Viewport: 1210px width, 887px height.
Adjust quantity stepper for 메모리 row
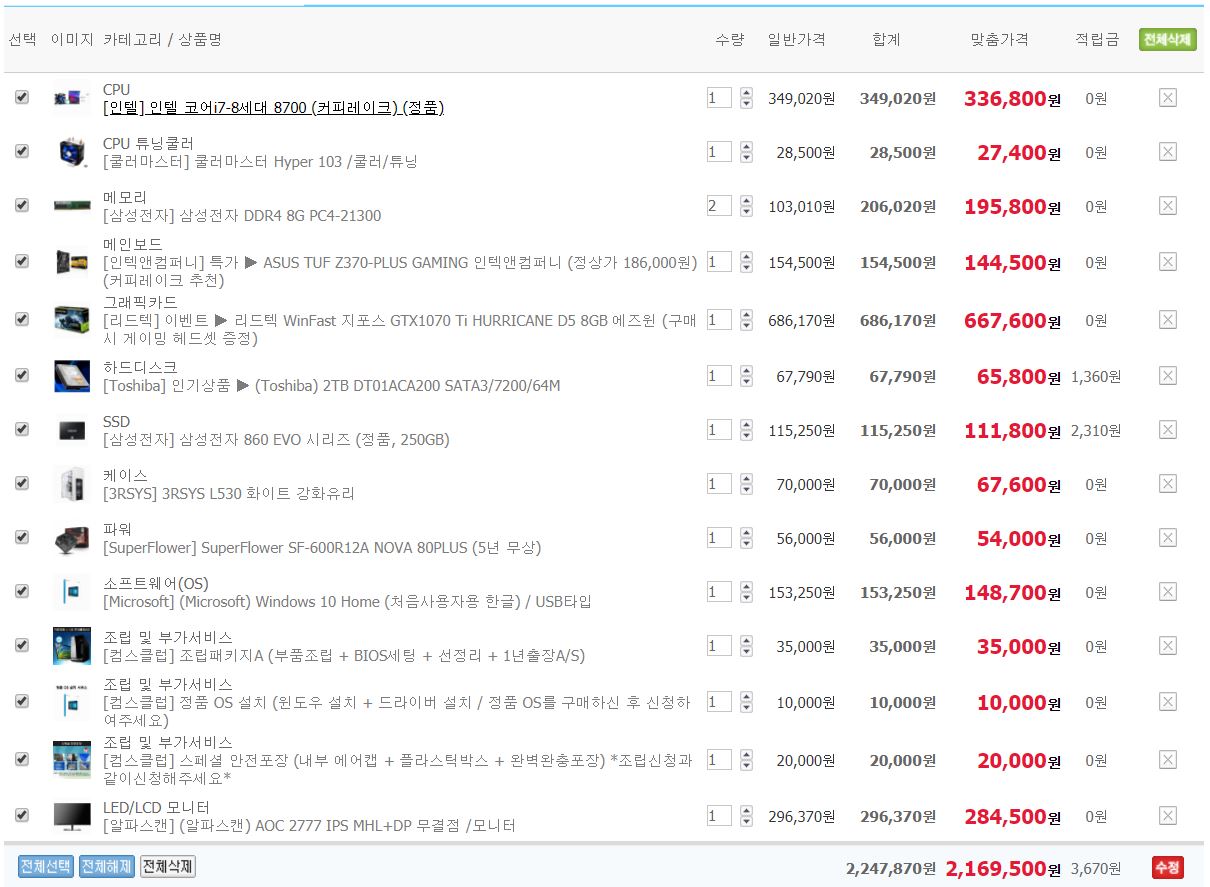746,206
